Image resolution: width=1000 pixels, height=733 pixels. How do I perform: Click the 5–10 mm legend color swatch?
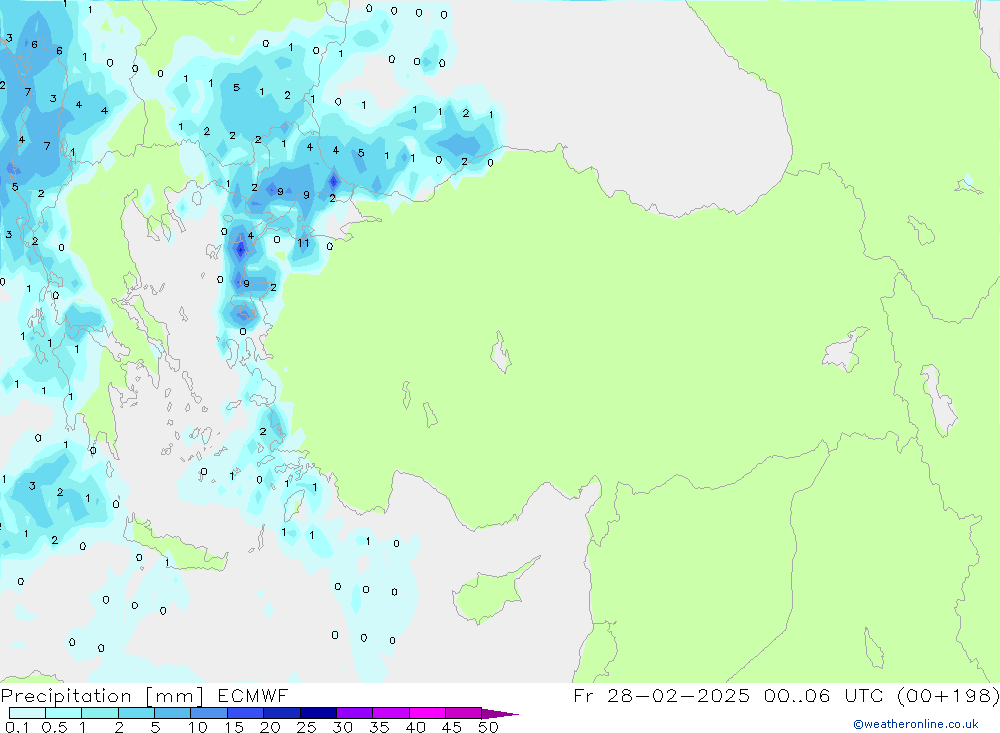click(x=172, y=713)
